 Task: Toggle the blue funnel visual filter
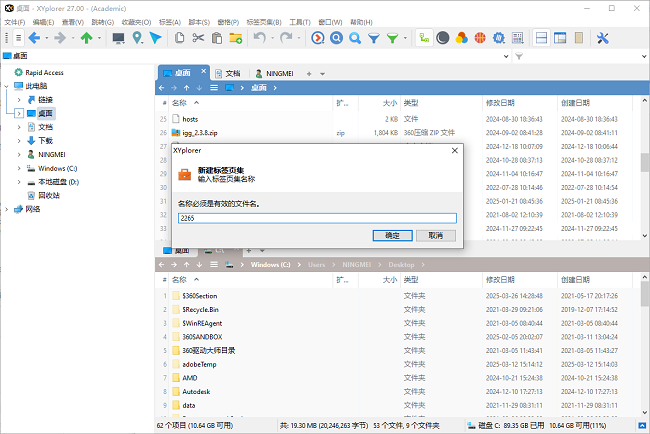click(x=374, y=38)
